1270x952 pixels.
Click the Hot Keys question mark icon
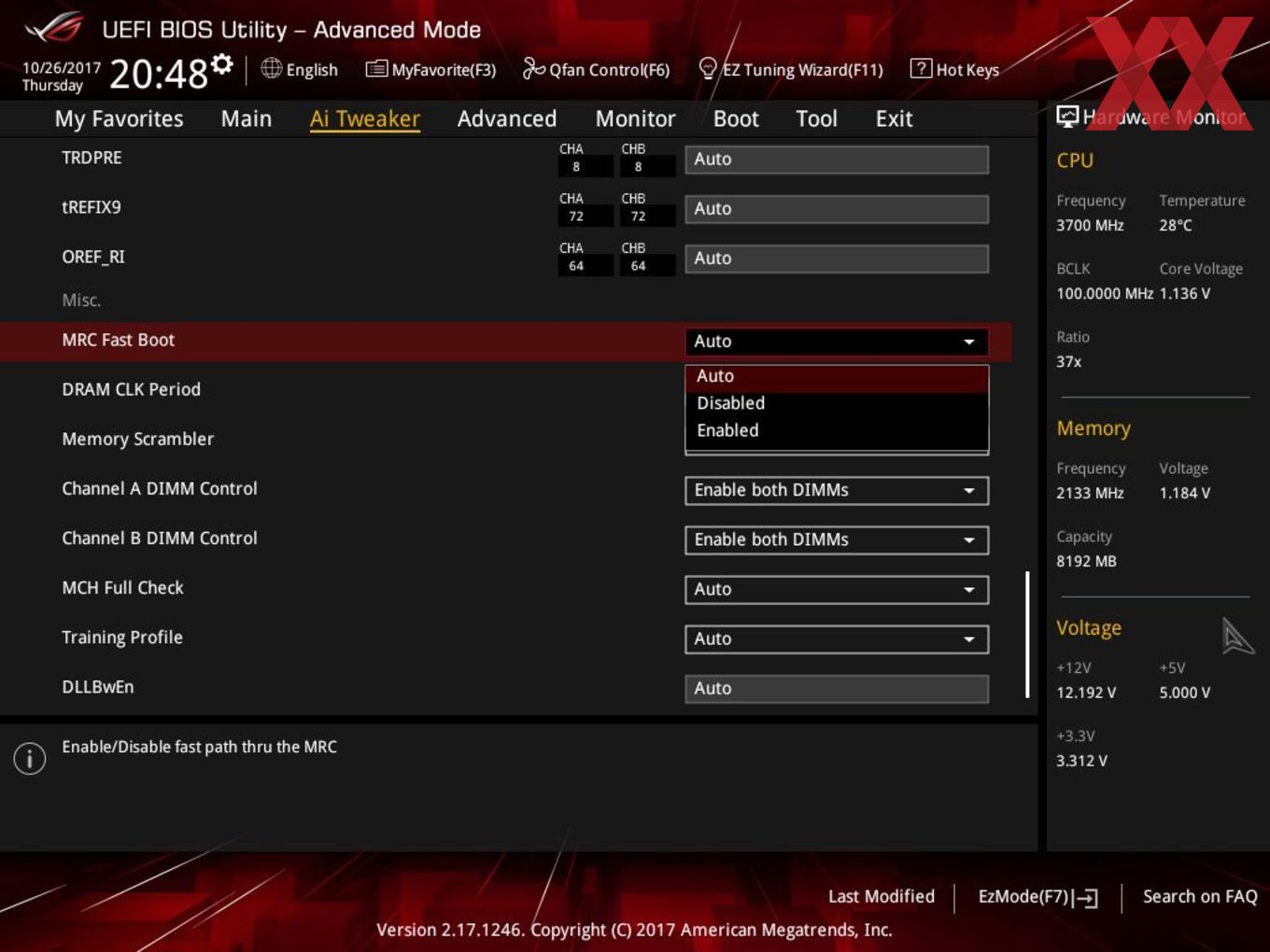[x=921, y=68]
